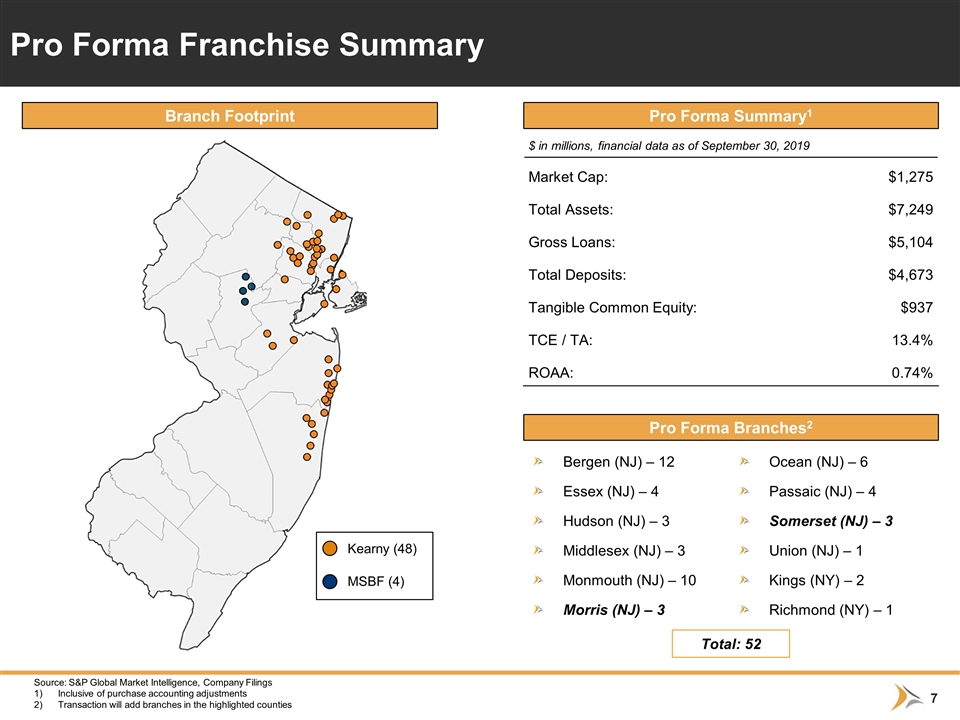Click the orange Kearny legend circle

pyautogui.click(x=330, y=549)
